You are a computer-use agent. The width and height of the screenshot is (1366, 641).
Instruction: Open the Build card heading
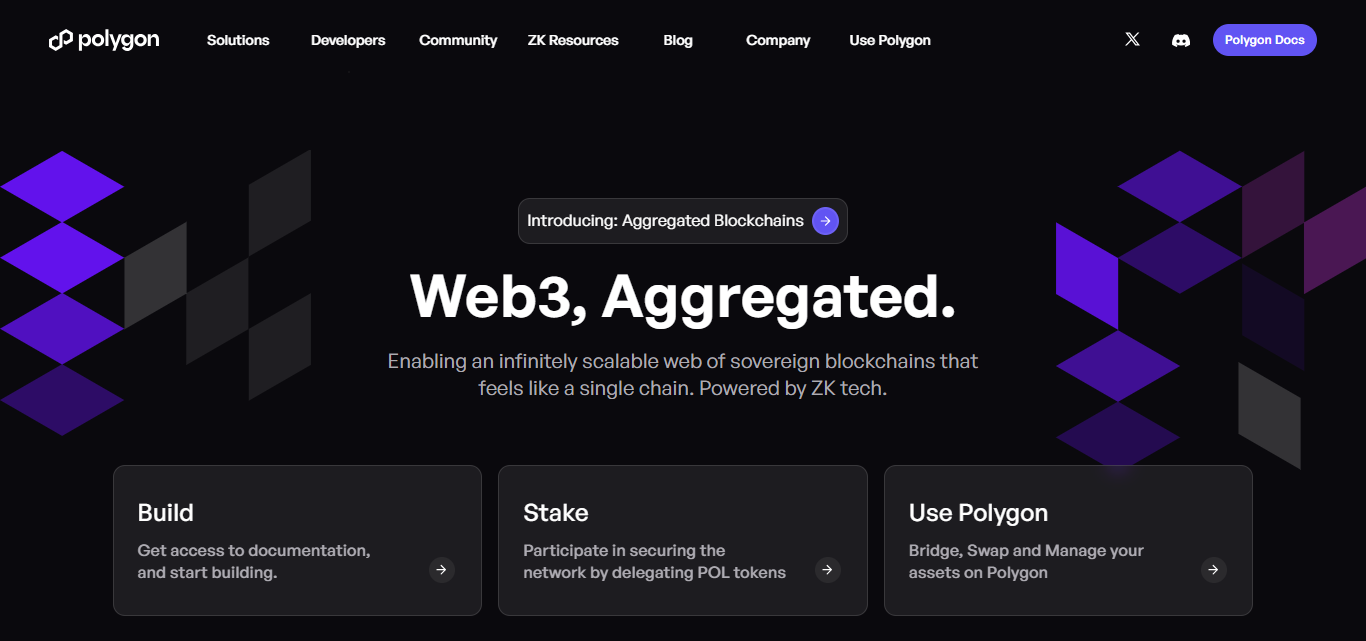pos(166,513)
